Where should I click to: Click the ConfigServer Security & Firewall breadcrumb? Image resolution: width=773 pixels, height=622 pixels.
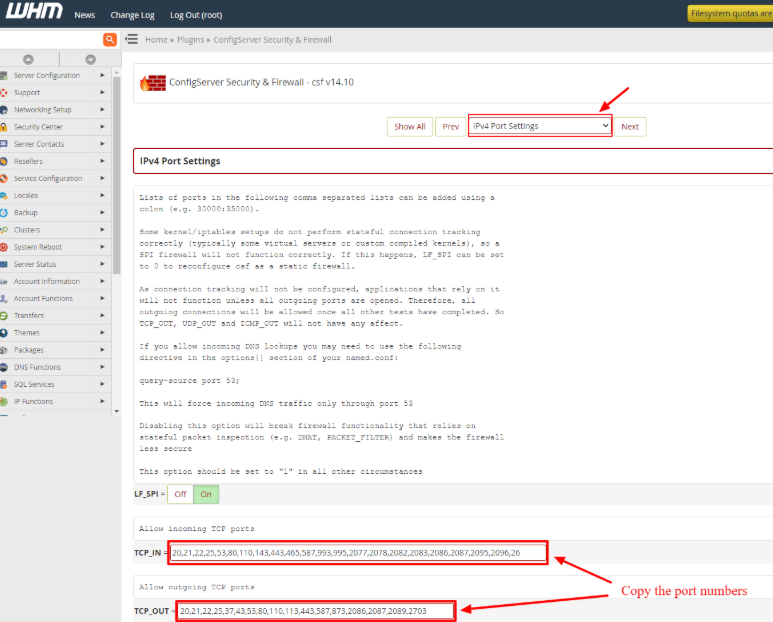[x=272, y=40]
